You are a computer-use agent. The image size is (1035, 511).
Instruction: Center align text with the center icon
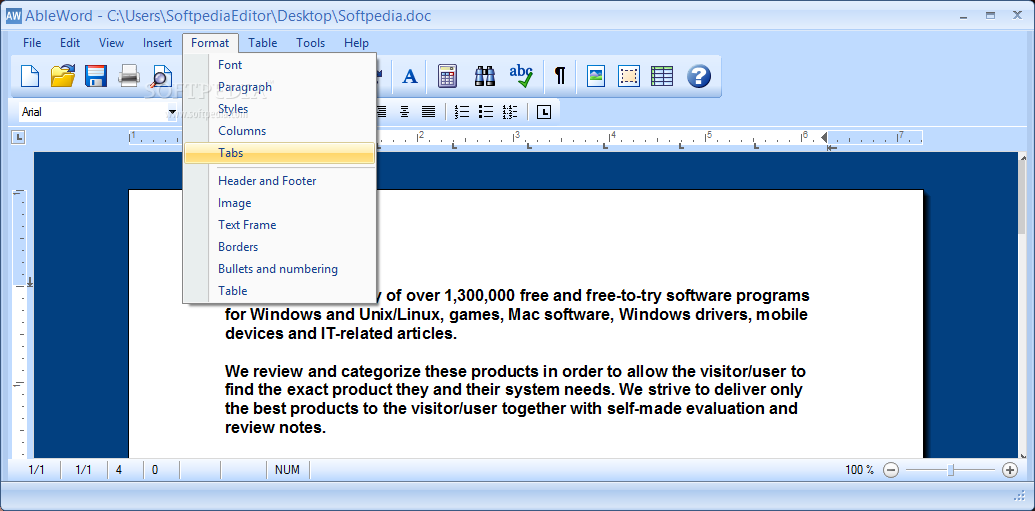(405, 112)
